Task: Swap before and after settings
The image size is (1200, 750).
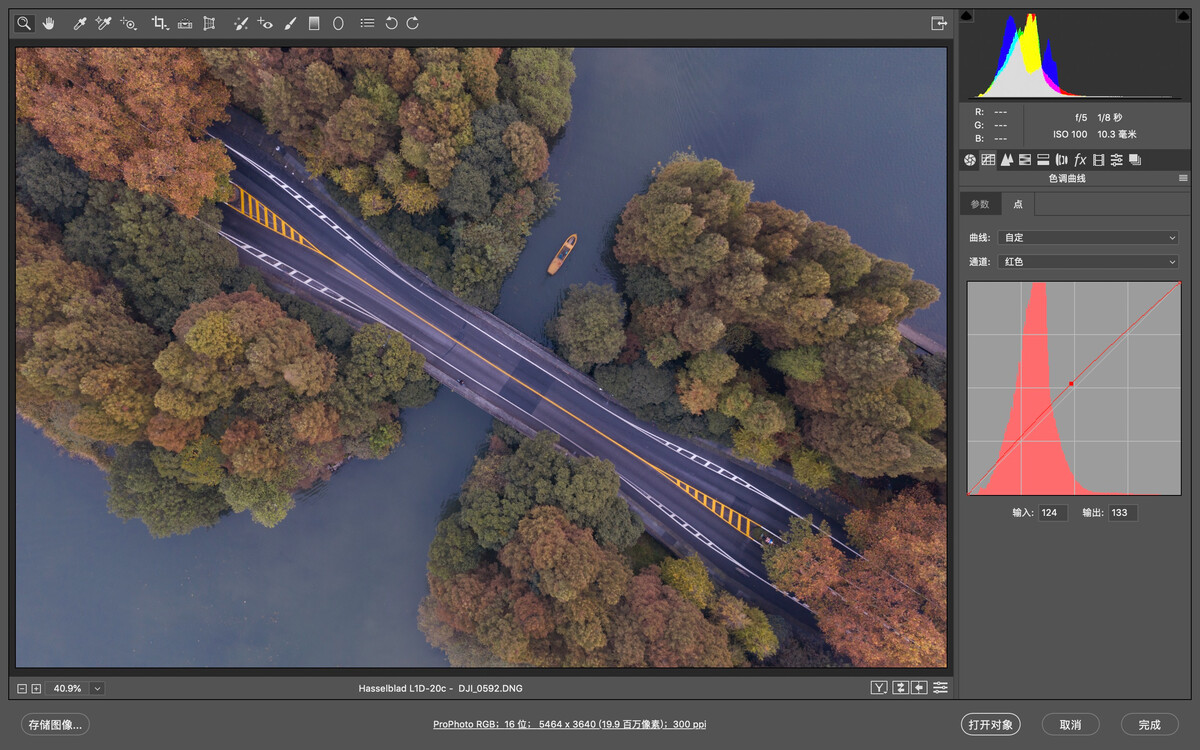Action: point(900,688)
